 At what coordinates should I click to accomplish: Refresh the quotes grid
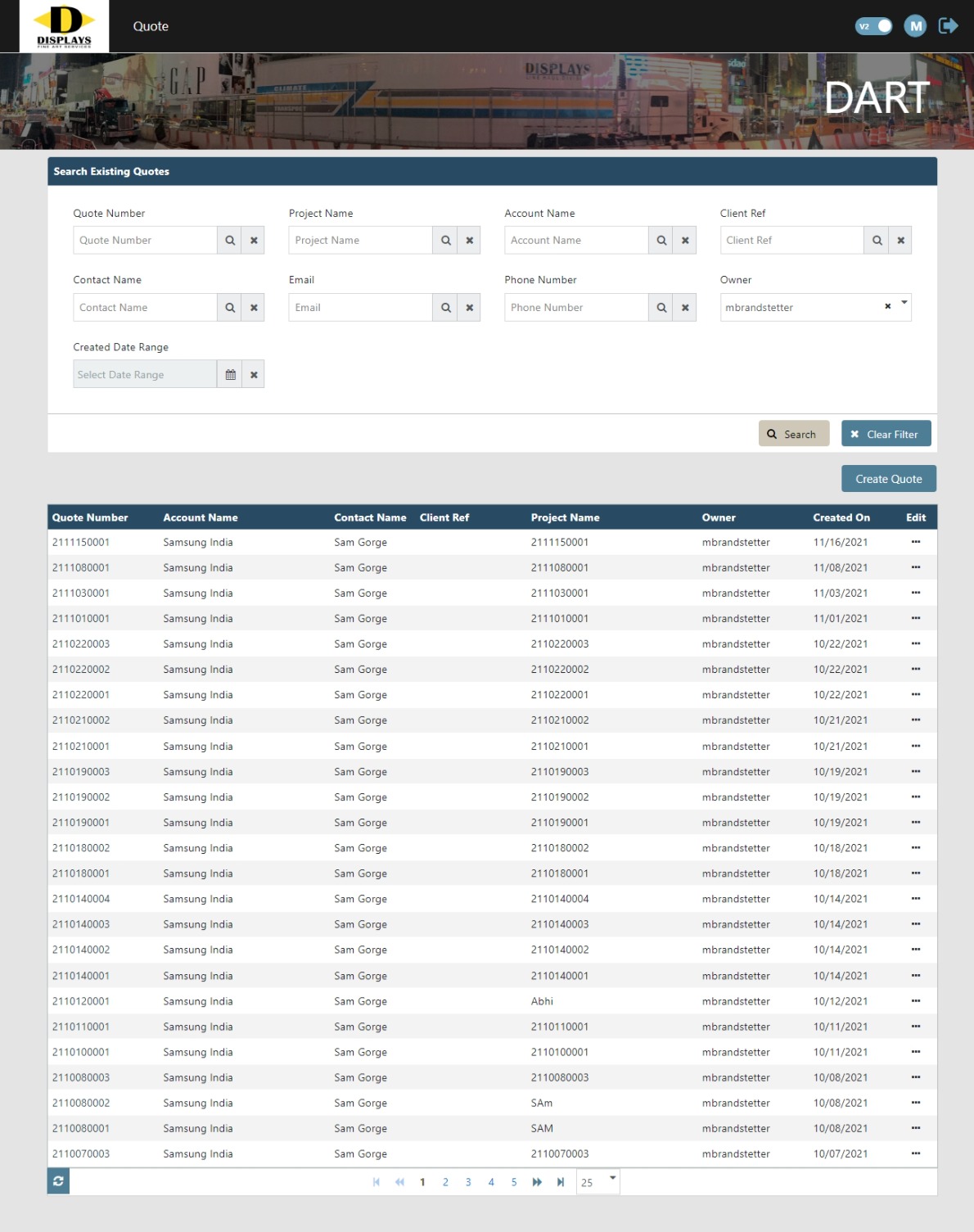58,1181
